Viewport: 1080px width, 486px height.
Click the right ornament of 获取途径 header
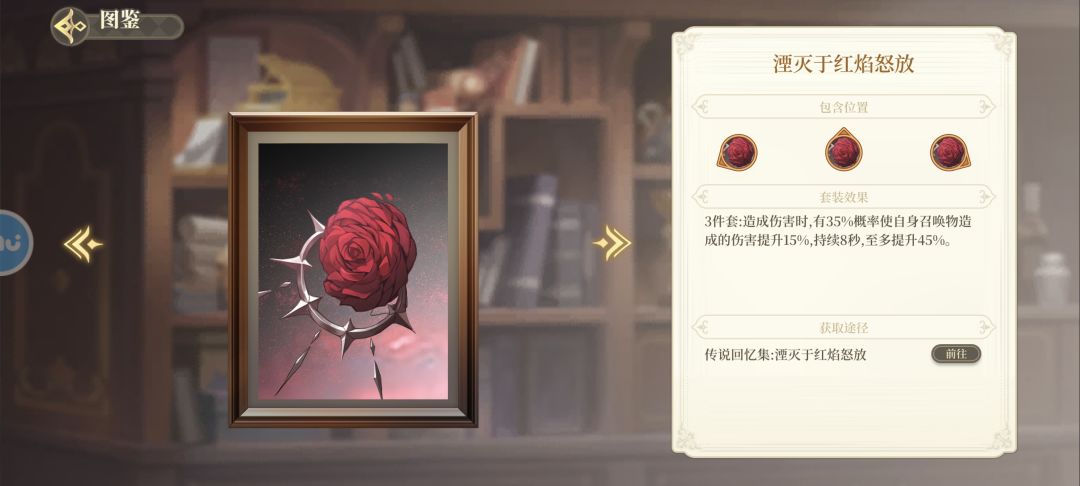click(986, 327)
